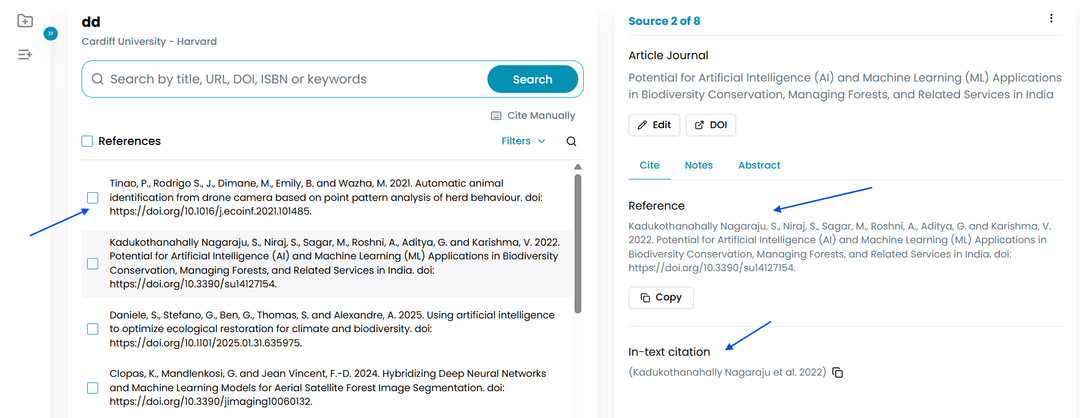Open the Abstract tab
The height and width of the screenshot is (418, 1080).
pyautogui.click(x=759, y=165)
